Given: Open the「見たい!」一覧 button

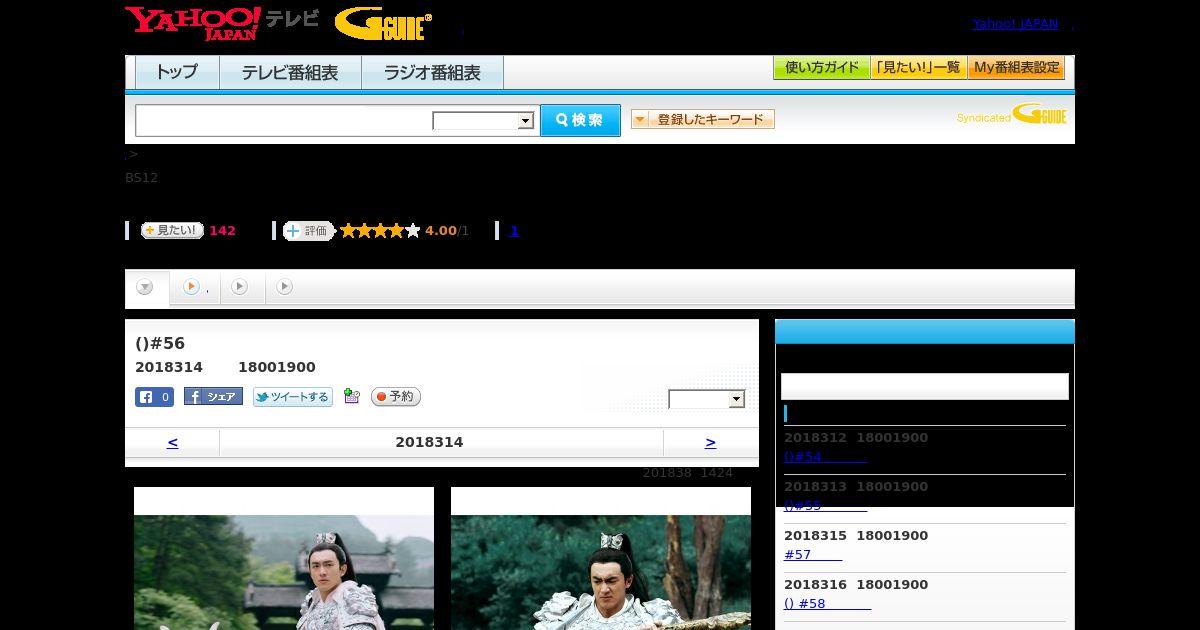Looking at the screenshot, I should pyautogui.click(x=918, y=68).
